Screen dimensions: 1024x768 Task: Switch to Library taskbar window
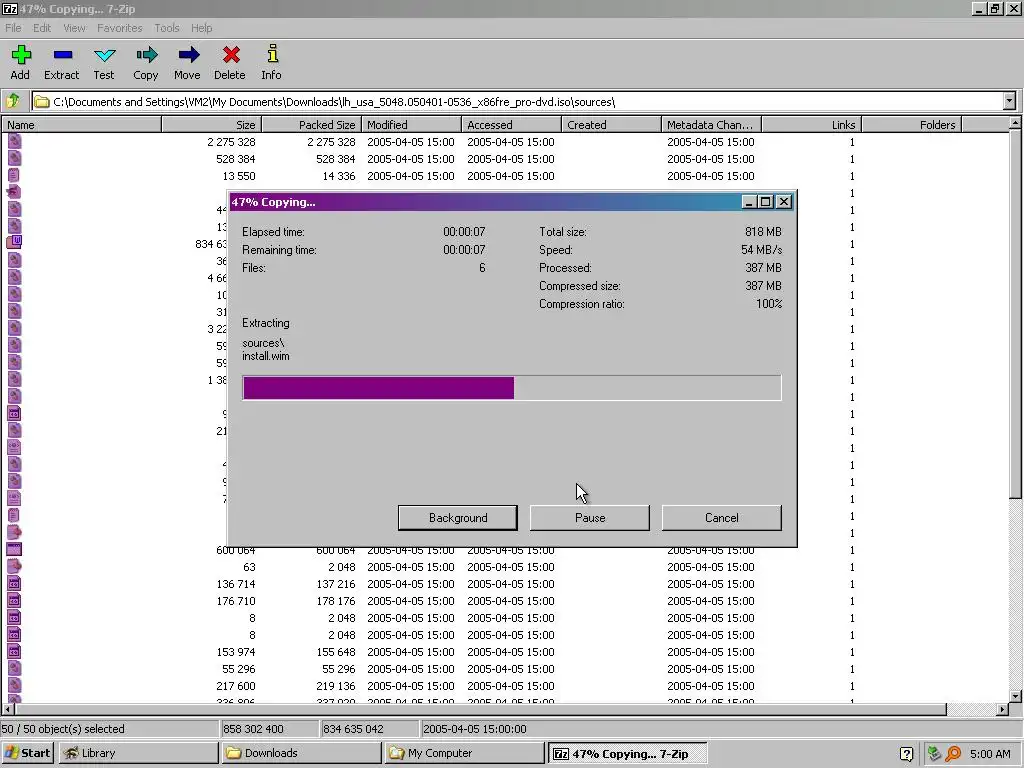pyautogui.click(x=138, y=753)
